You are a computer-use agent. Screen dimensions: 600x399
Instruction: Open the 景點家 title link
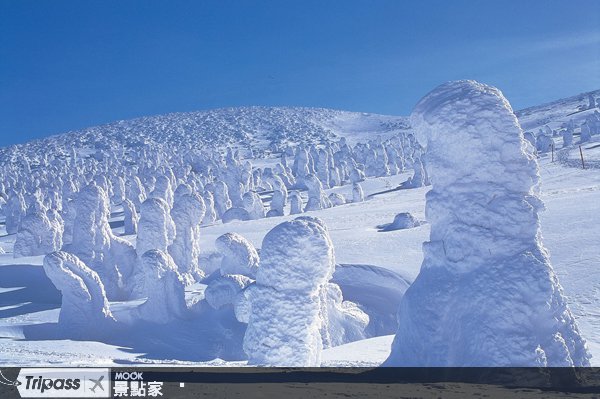point(138,389)
